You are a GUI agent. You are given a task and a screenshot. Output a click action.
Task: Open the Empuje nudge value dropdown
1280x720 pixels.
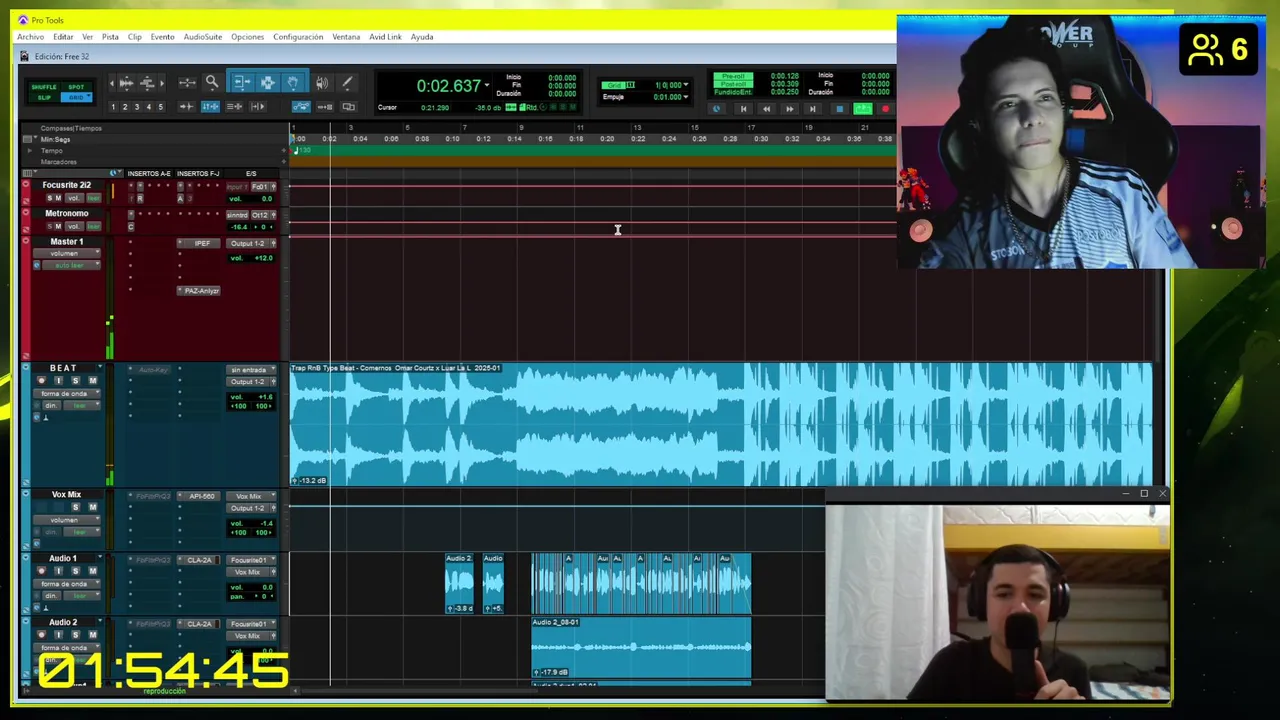pos(686,97)
